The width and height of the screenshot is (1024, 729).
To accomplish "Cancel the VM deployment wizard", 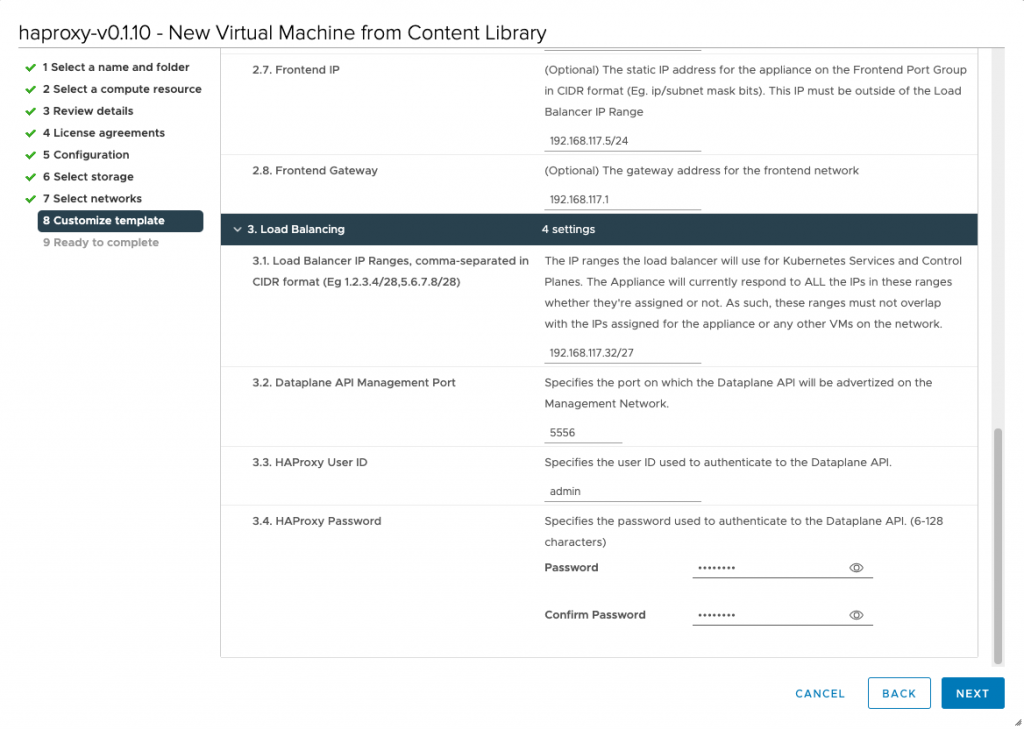I will [820, 693].
